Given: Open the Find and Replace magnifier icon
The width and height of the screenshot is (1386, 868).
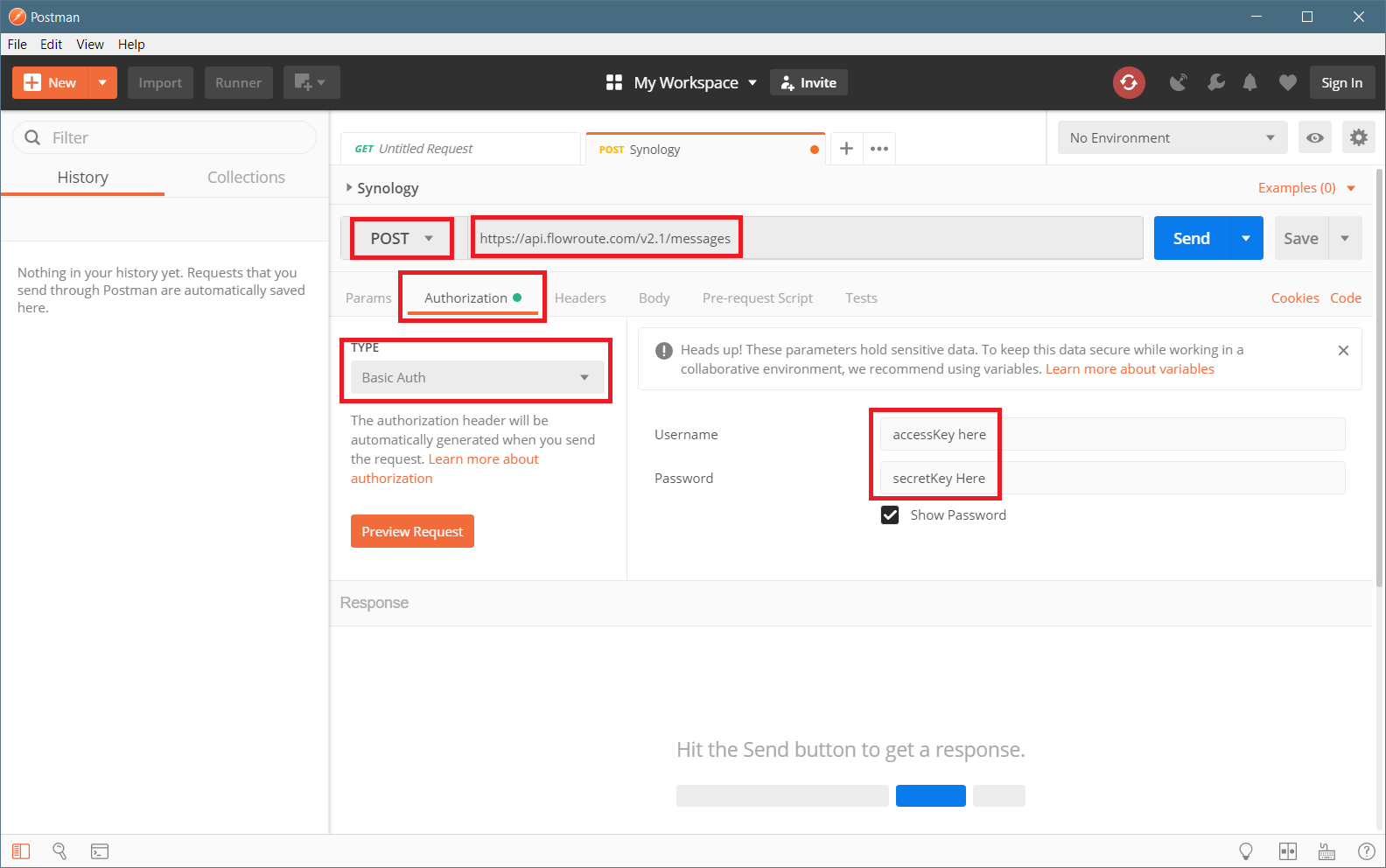Looking at the screenshot, I should coord(59,850).
